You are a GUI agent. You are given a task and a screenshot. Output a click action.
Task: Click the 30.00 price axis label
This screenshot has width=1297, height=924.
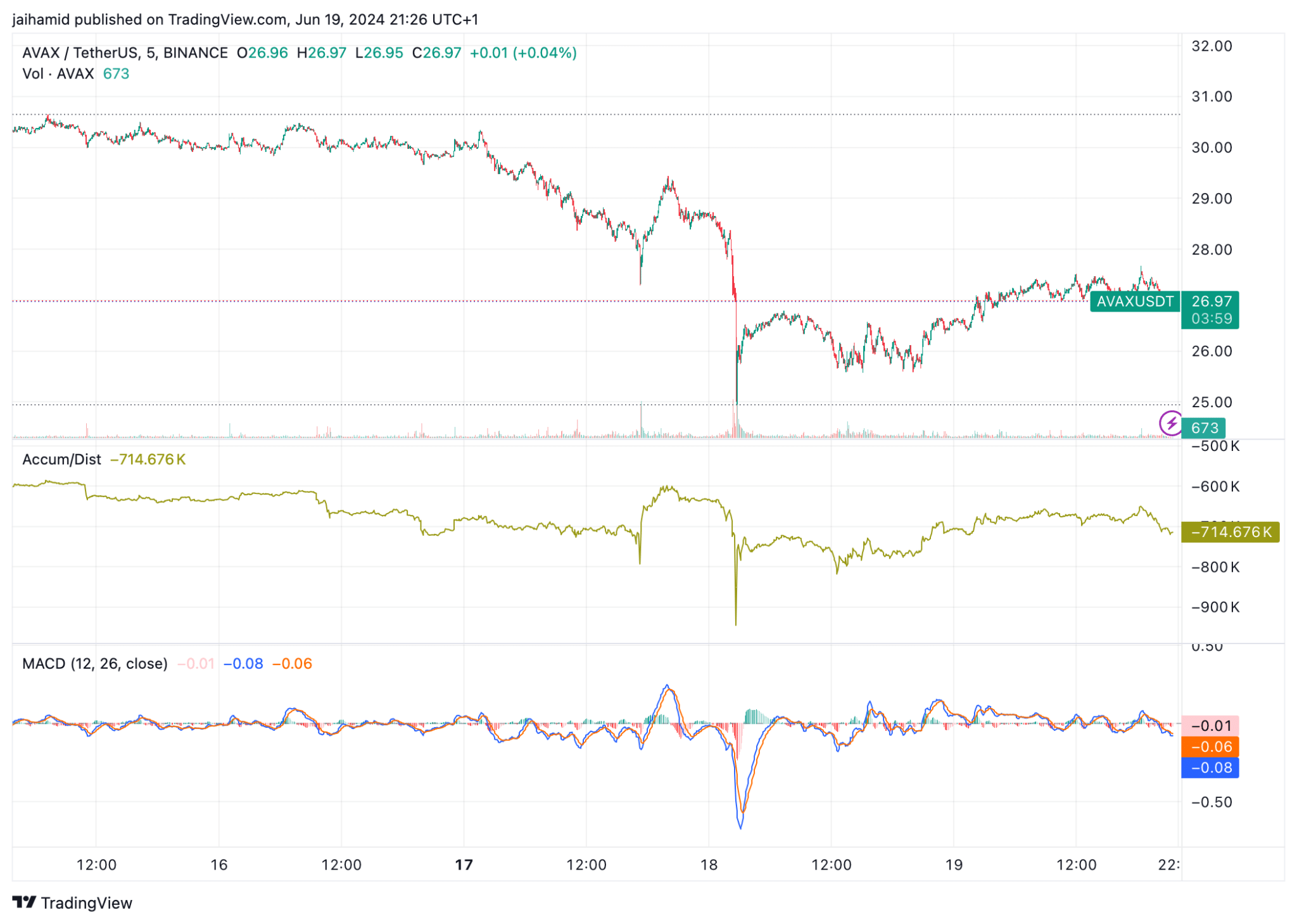pos(1212,148)
